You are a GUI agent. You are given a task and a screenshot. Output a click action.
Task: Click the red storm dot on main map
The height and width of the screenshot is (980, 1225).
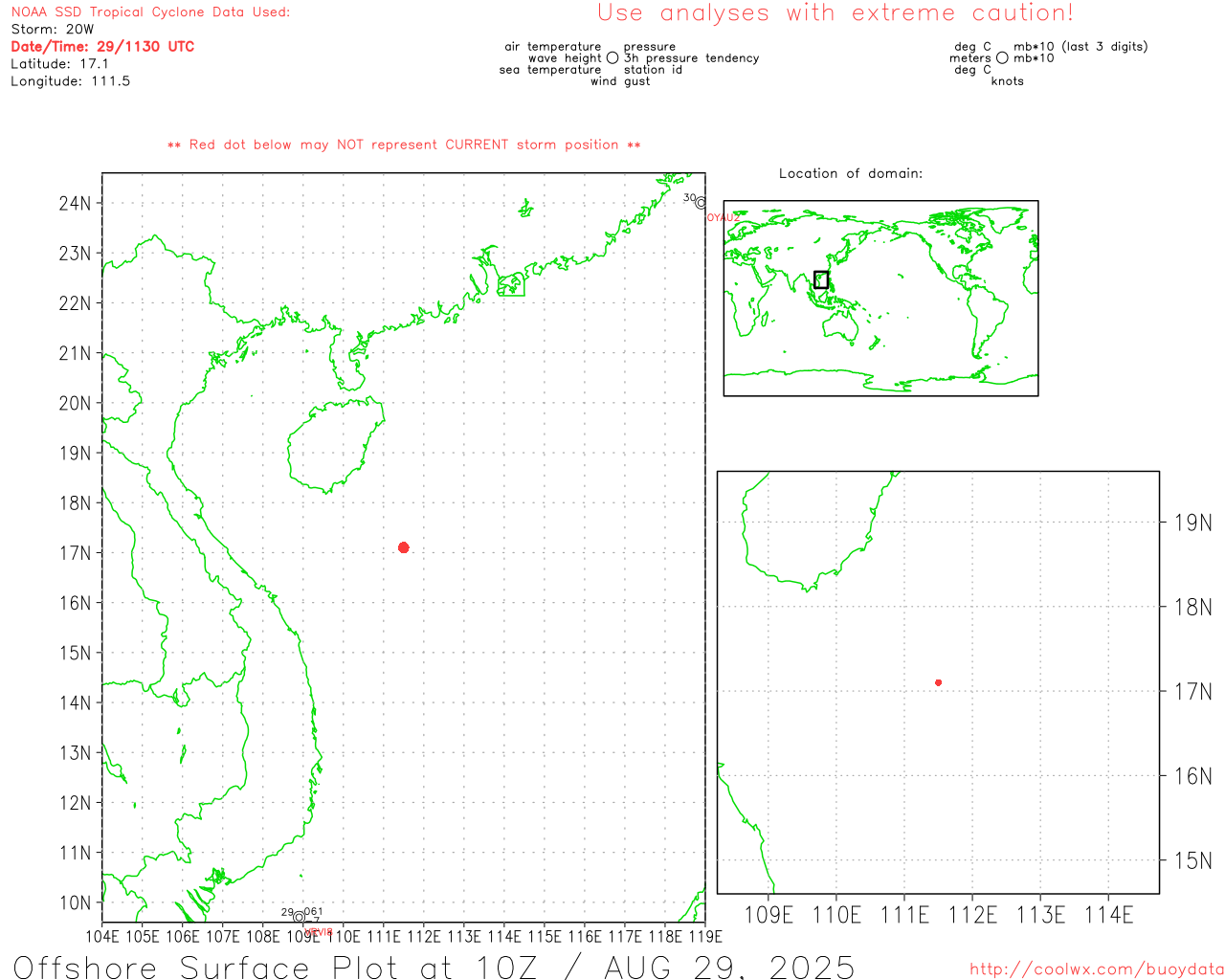click(x=403, y=547)
